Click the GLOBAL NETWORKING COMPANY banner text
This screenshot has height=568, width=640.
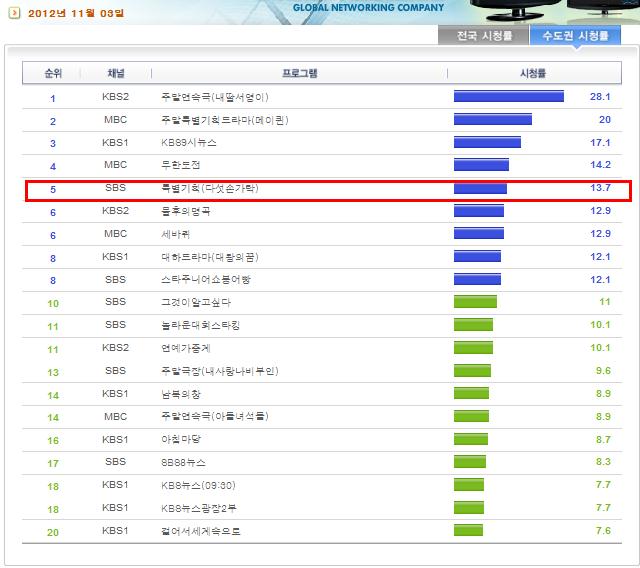(x=368, y=7)
